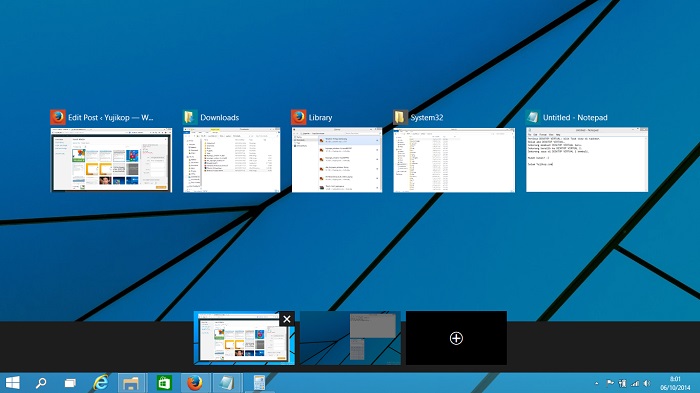
Task: Click the "Library" window title
Action: pos(321,118)
